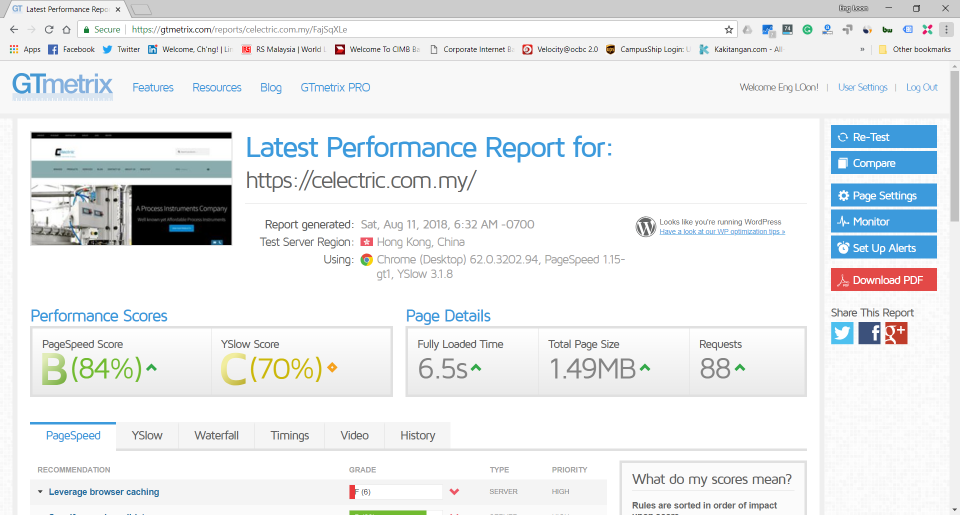Screen dimensions: 960x515
Task: Click the colorful X-shaped extension icon
Action: 928,29
